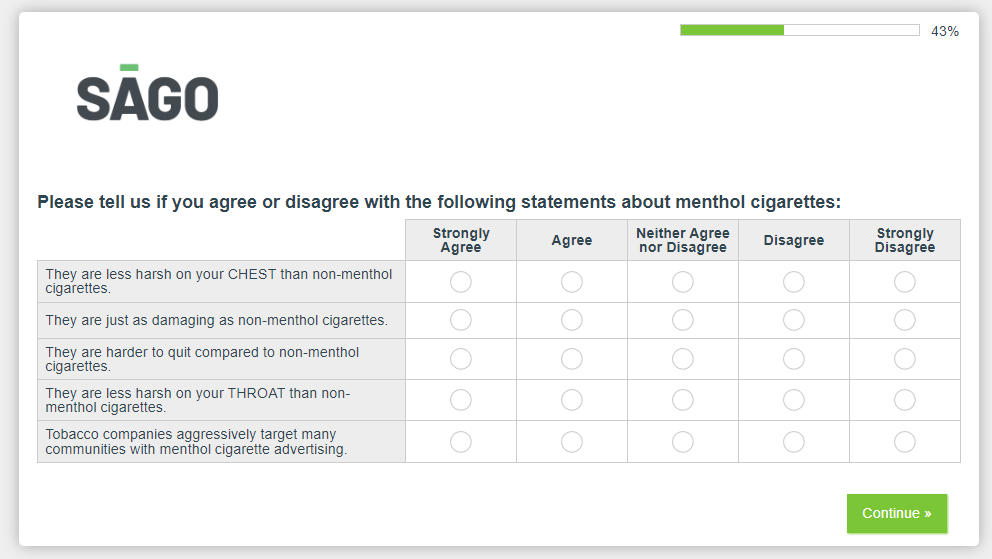
Task: Select Strongly Agree for harder to quit statement
Action: pos(461,359)
